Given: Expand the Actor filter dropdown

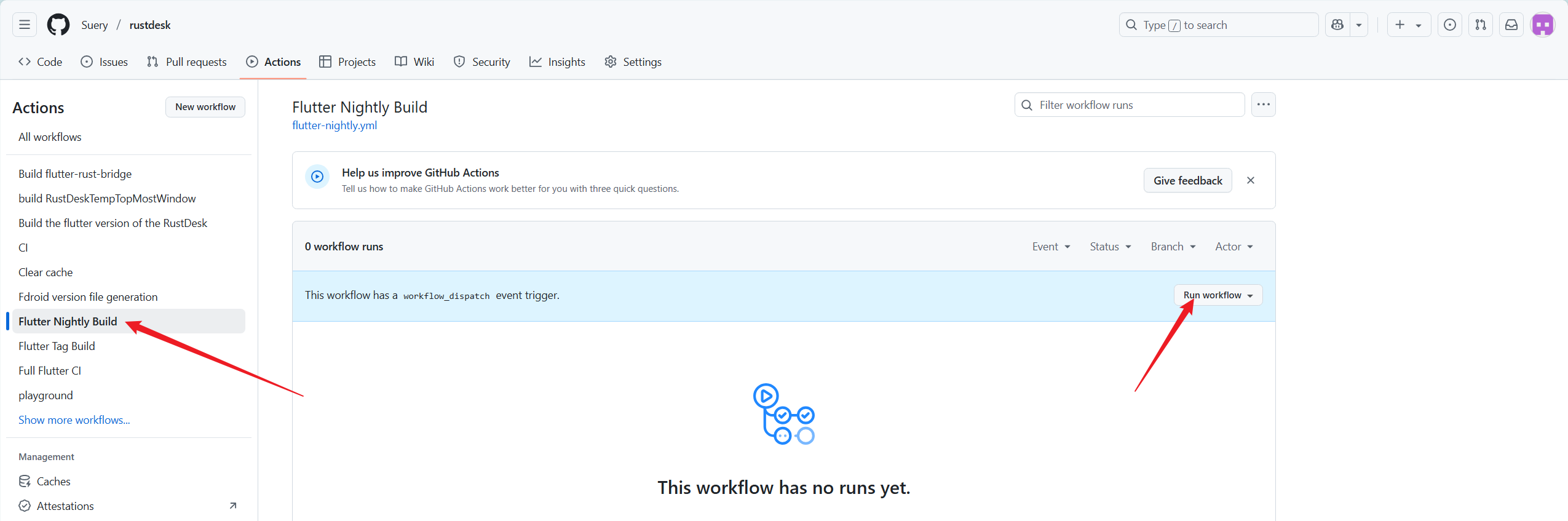Looking at the screenshot, I should pos(1234,247).
